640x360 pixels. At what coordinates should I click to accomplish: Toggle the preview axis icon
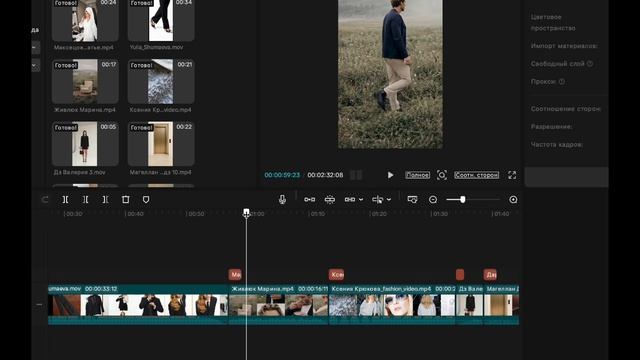378,200
